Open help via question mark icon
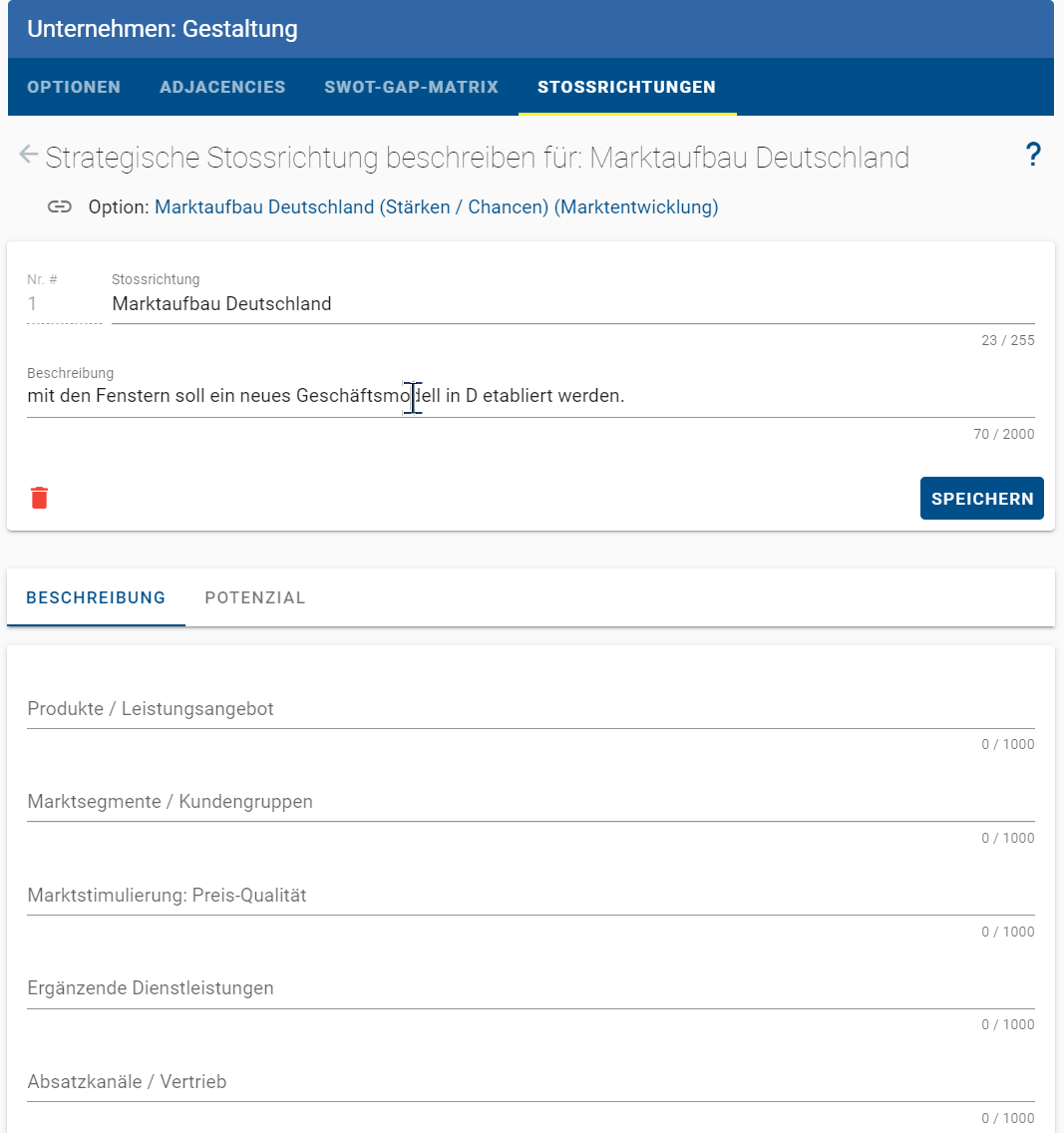Image resolution: width=1064 pixels, height=1133 pixels. pyautogui.click(x=1033, y=155)
